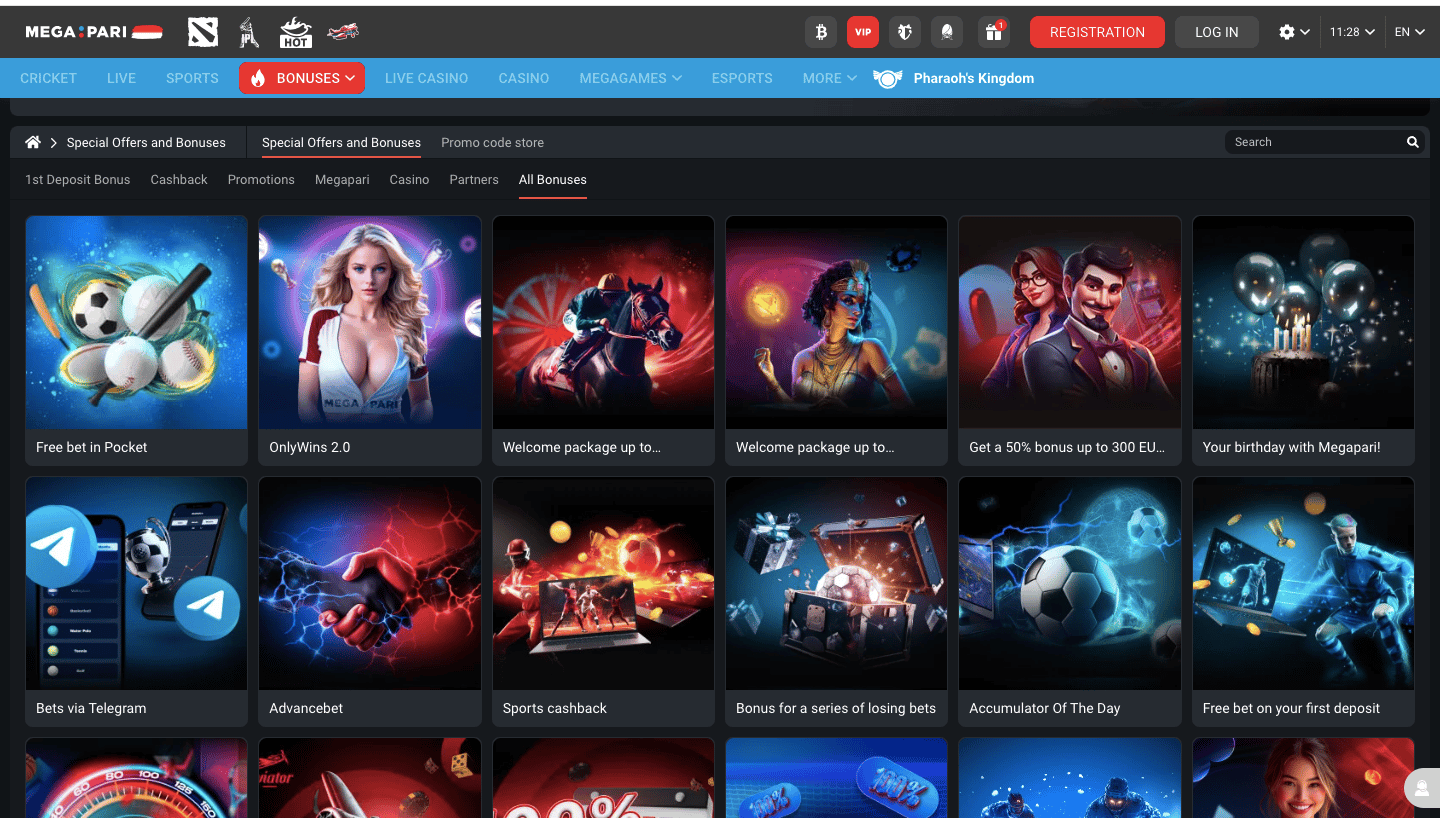The image size is (1440, 818).
Task: Open the casino lady Welcome package card
Action: click(x=837, y=340)
